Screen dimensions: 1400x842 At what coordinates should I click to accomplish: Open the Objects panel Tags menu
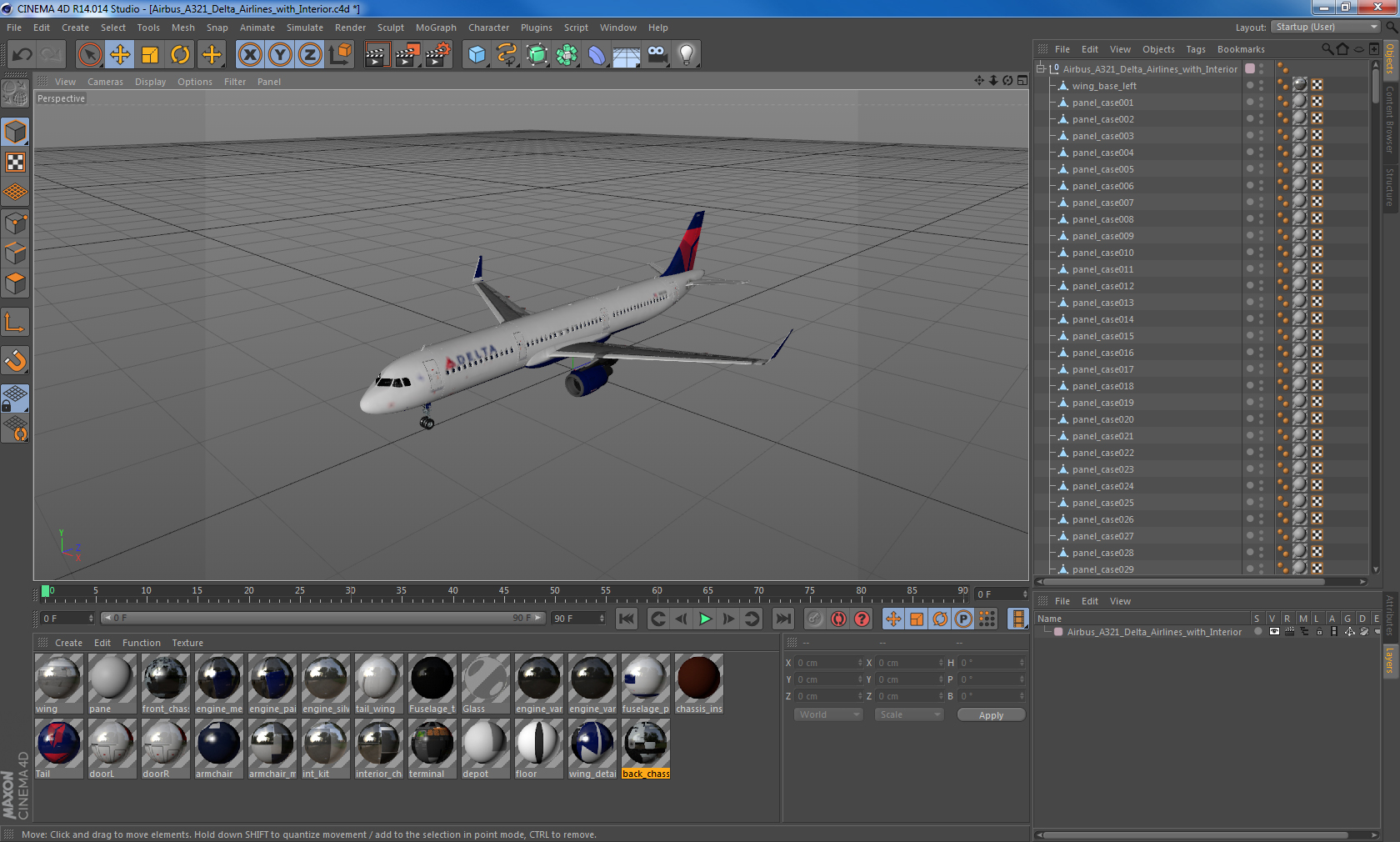coord(1196,49)
